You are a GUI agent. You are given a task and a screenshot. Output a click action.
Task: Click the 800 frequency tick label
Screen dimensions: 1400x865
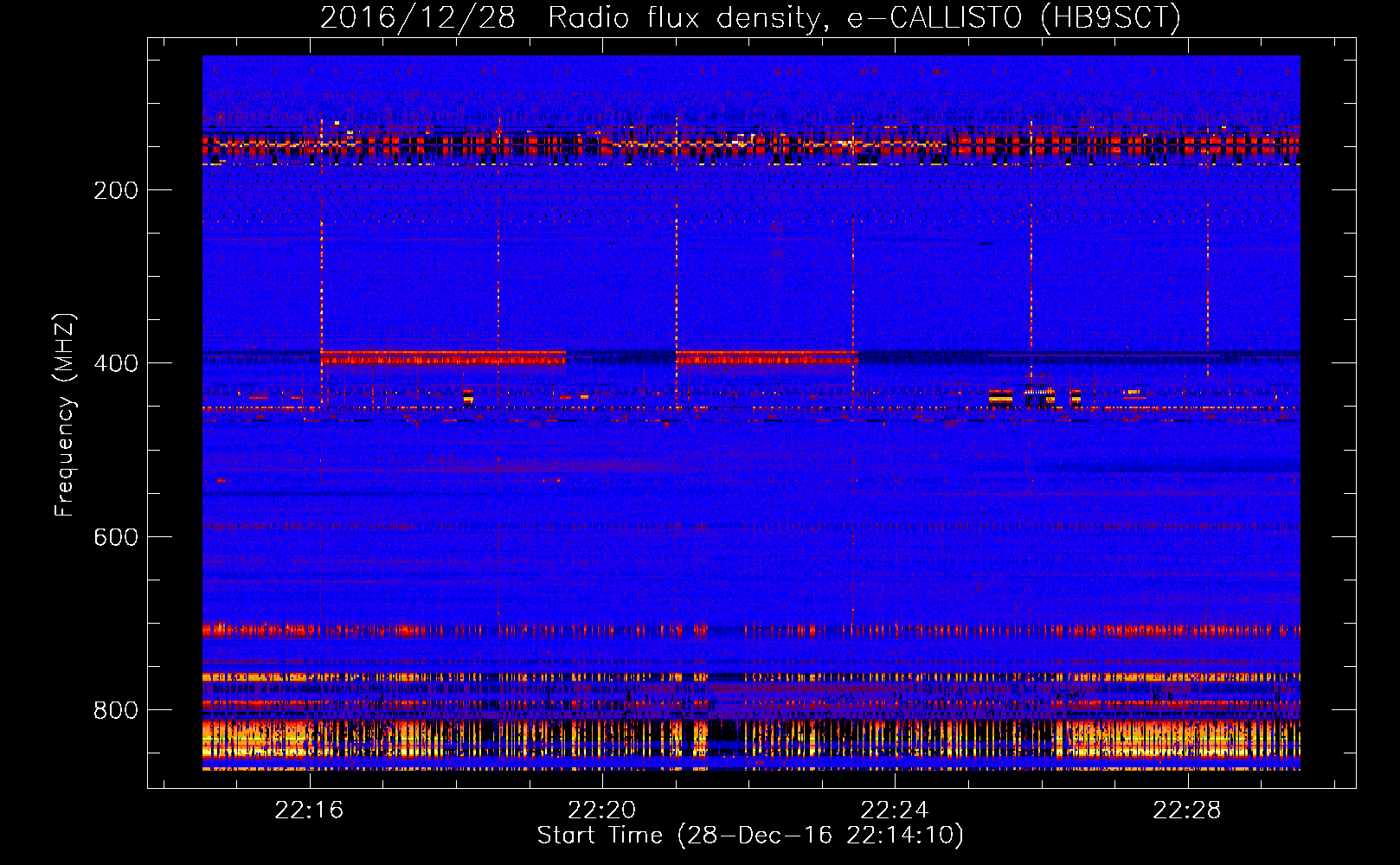[116, 710]
